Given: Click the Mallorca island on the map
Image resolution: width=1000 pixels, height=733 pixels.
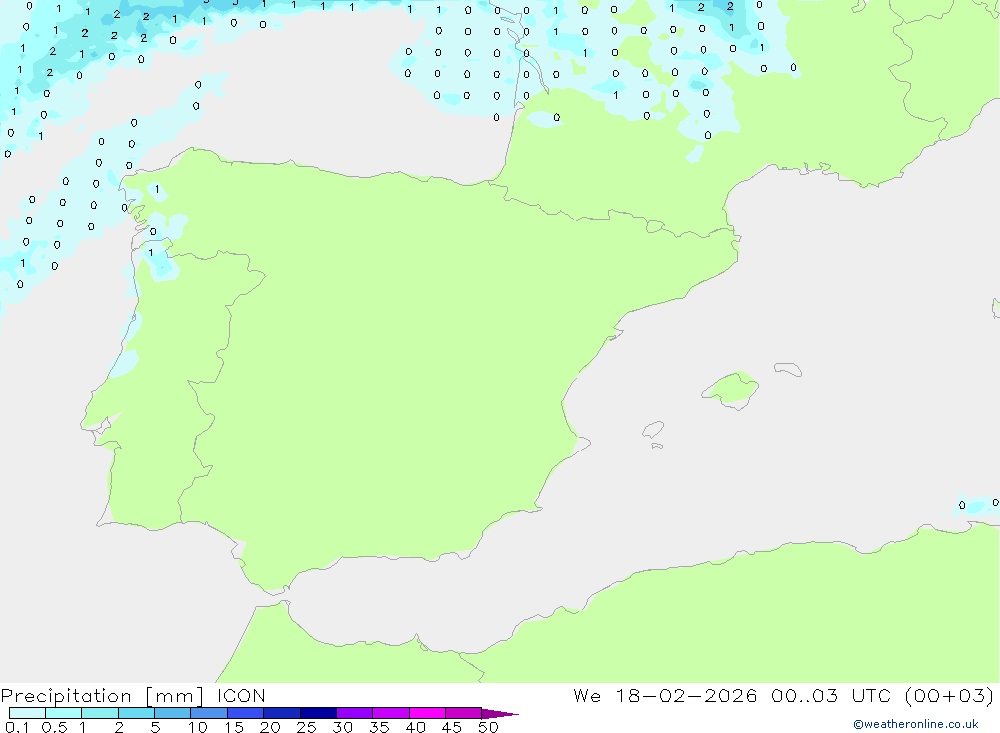Looking at the screenshot, I should [731, 389].
